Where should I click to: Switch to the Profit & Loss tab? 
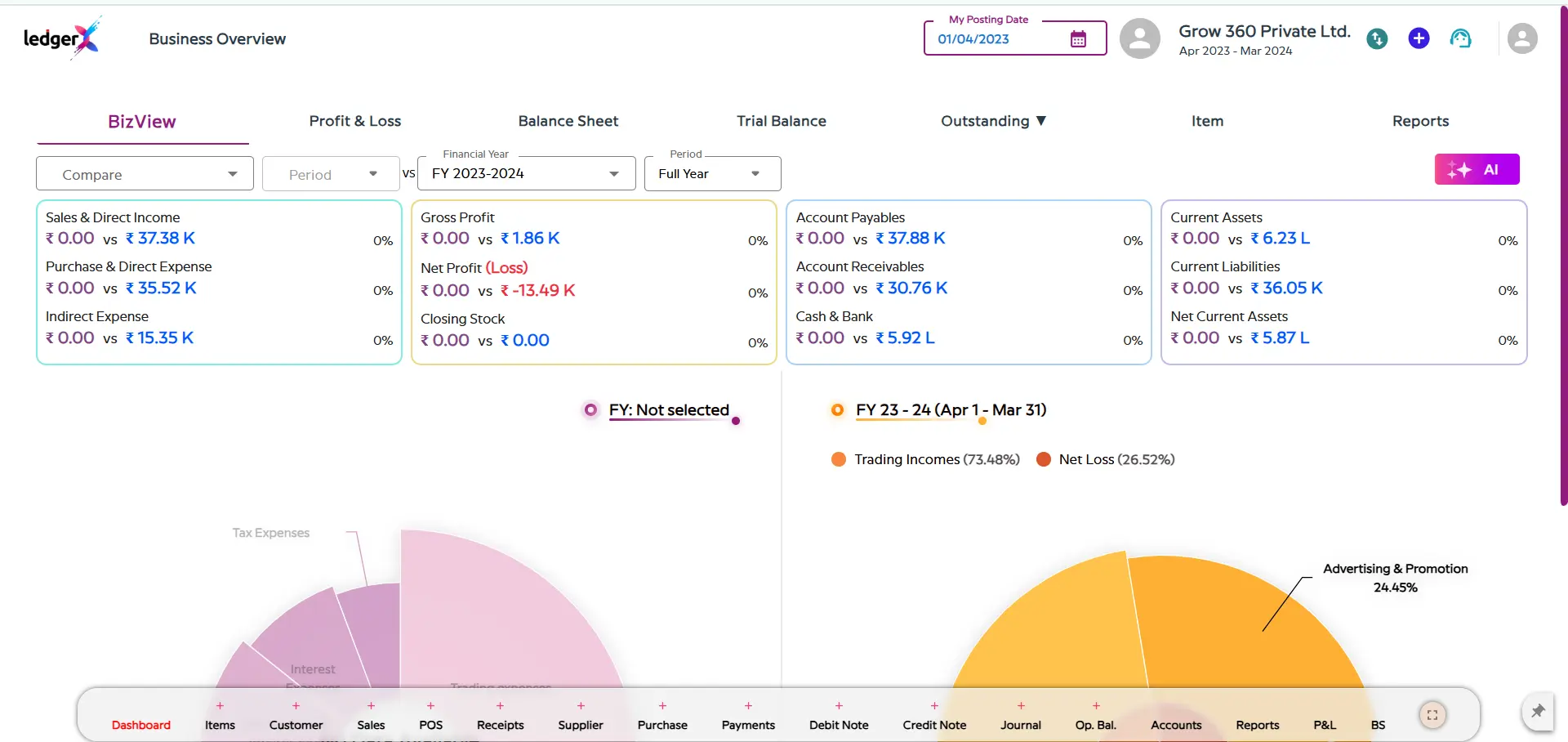click(354, 121)
